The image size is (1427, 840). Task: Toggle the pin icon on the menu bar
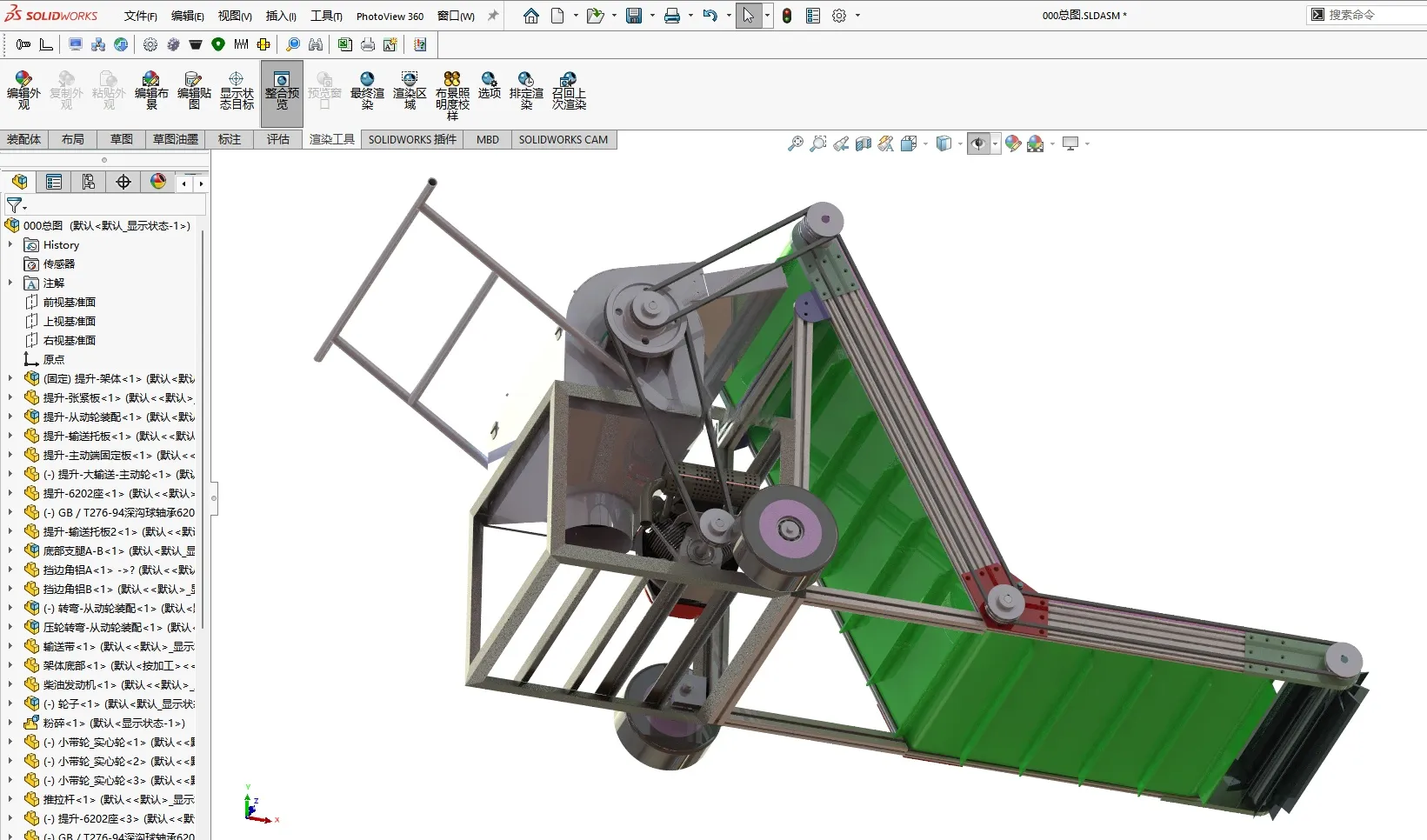(x=493, y=16)
